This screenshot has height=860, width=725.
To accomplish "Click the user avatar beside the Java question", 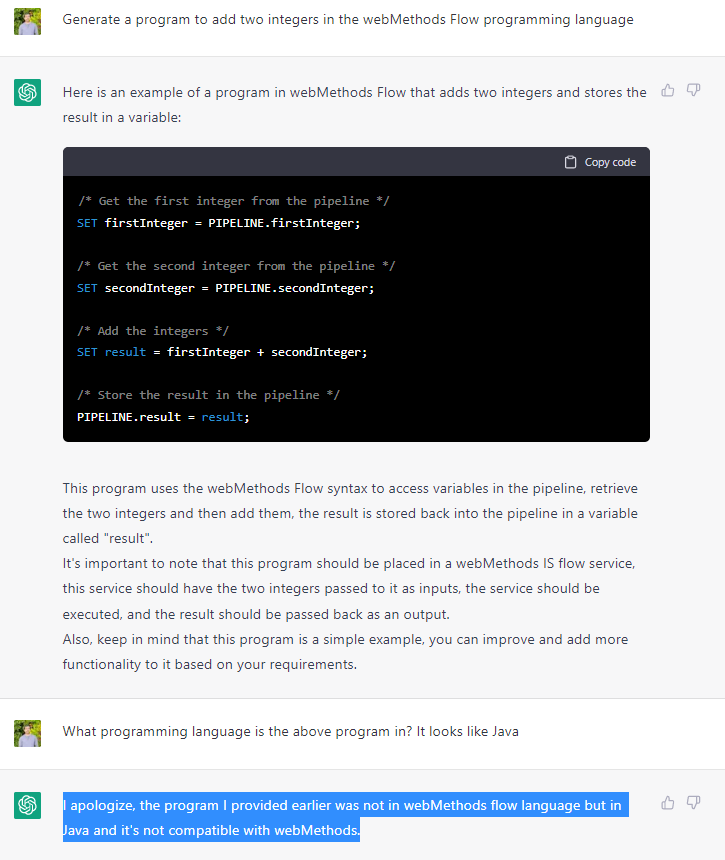I will (27, 733).
